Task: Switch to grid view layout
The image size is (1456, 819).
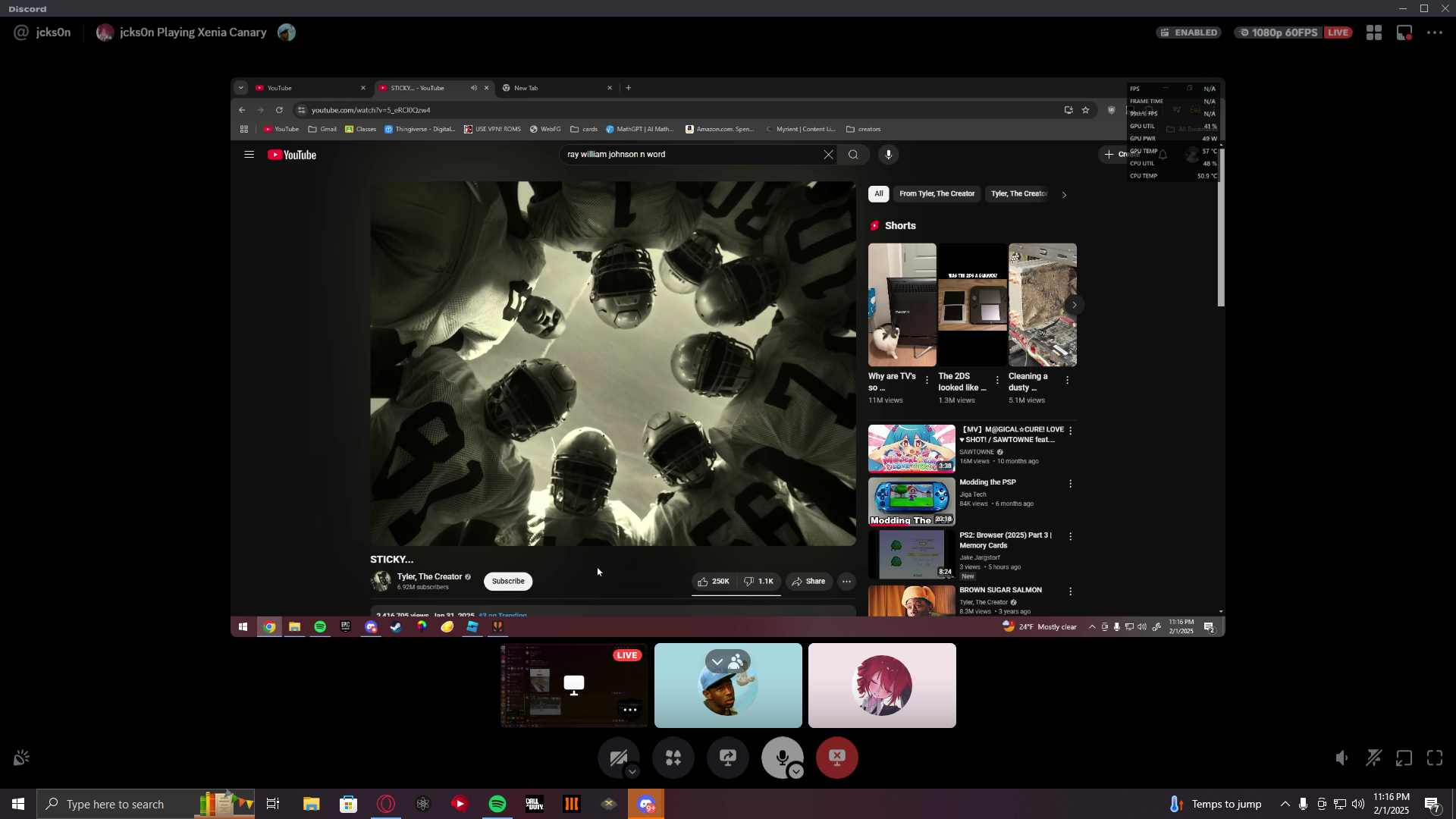Action: click(x=1373, y=33)
